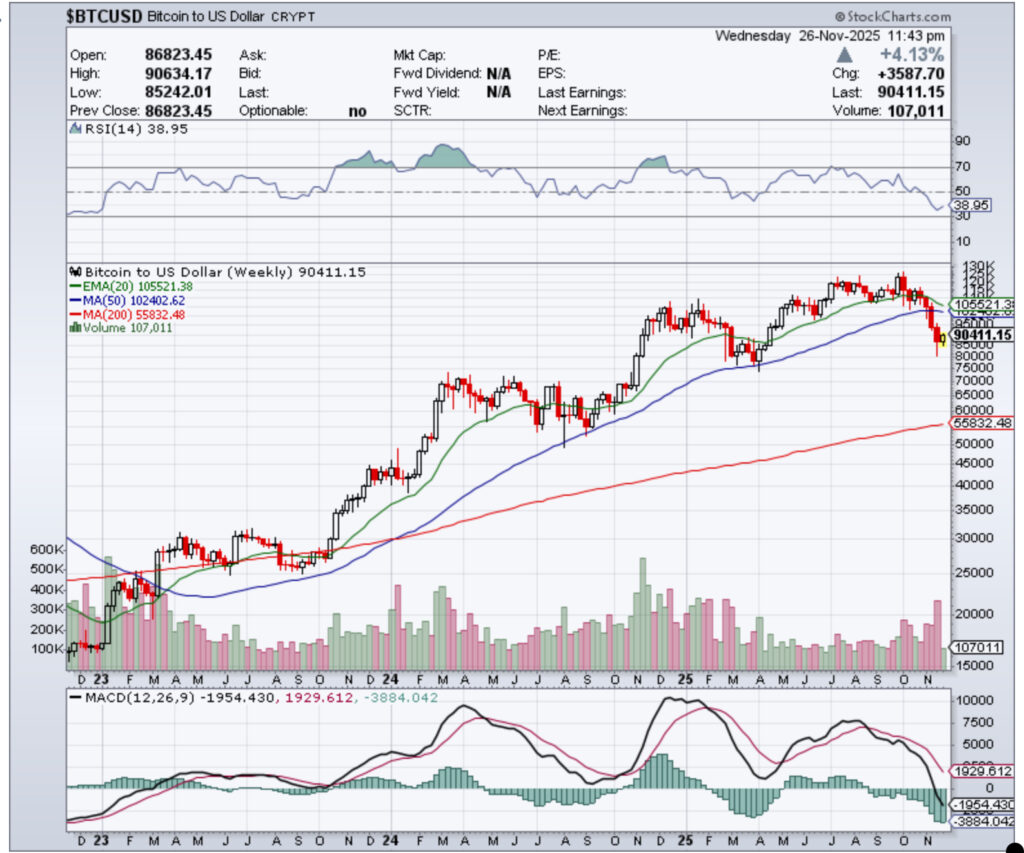Screen dimensions: 1024x853
Task: Click the green up-arrow change indicator
Action: point(844,55)
